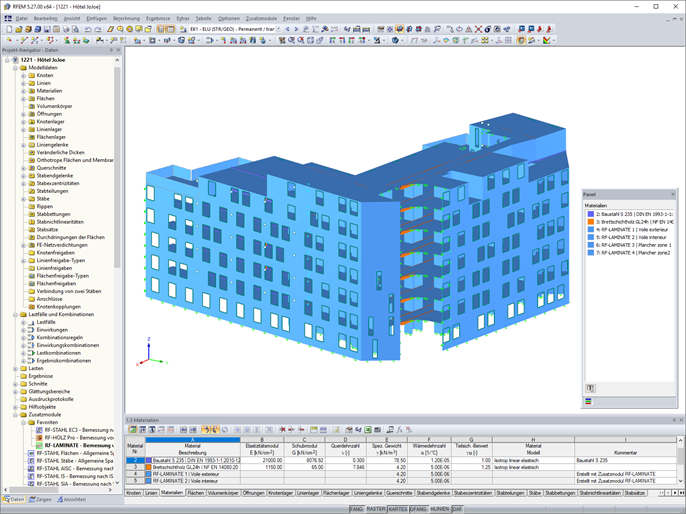686x514 pixels.
Task: Open the Datei menu
Action: pos(21,18)
